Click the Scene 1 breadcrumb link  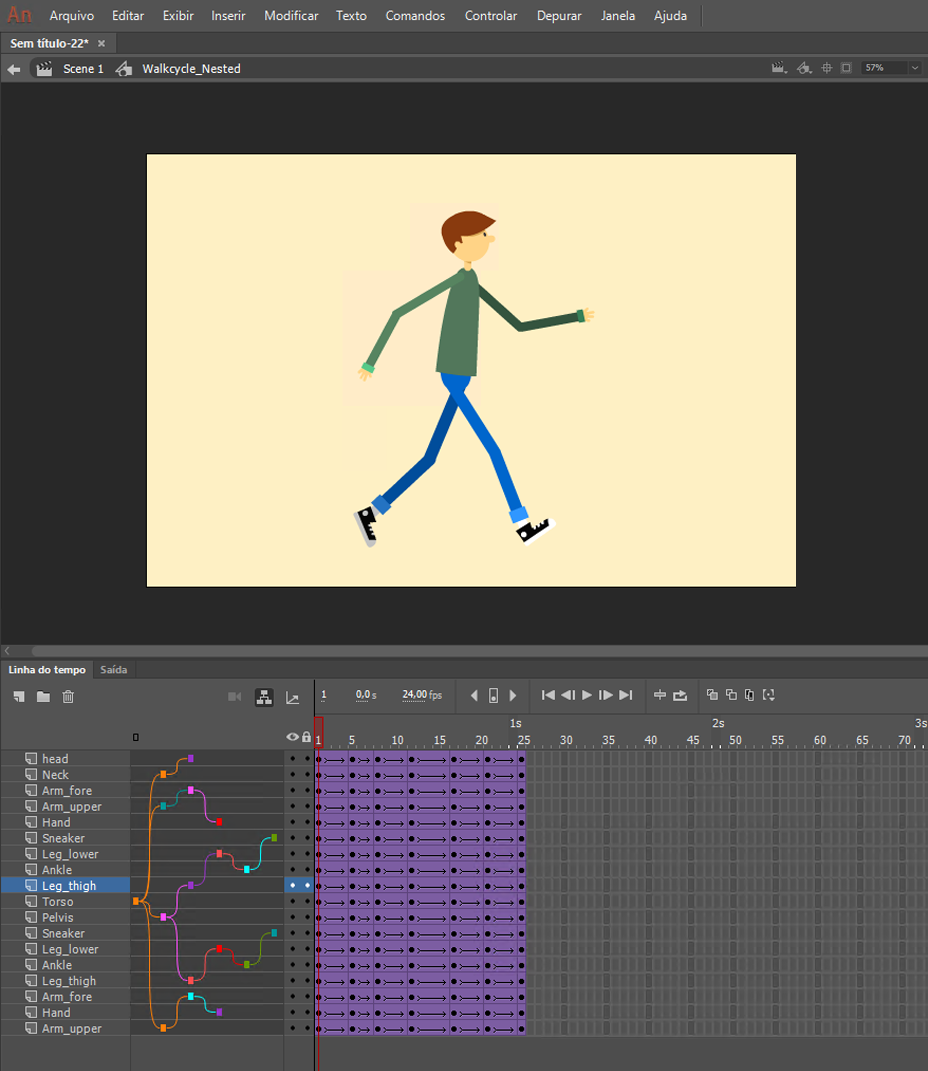(x=83, y=69)
